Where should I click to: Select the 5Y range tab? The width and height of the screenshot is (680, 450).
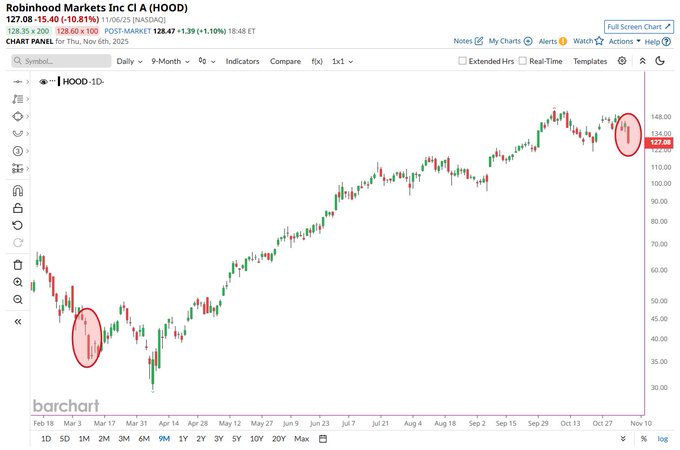pos(236,439)
